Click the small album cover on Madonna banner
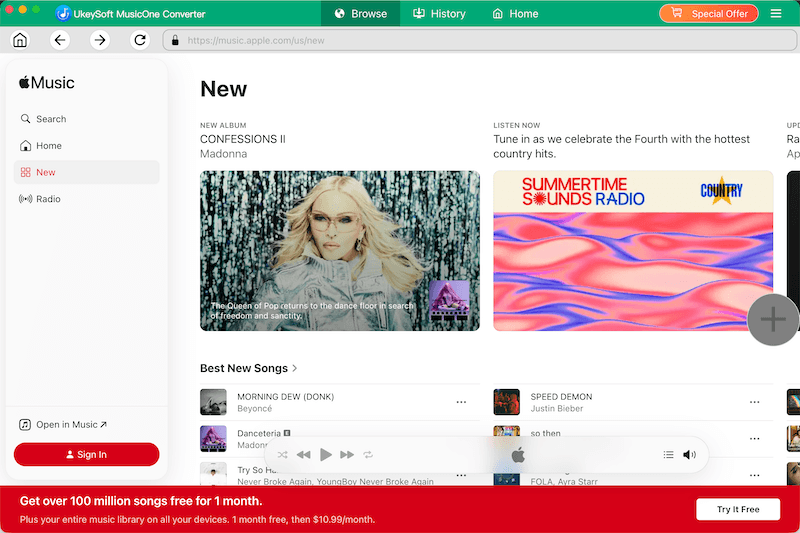The image size is (800, 533). (x=449, y=300)
